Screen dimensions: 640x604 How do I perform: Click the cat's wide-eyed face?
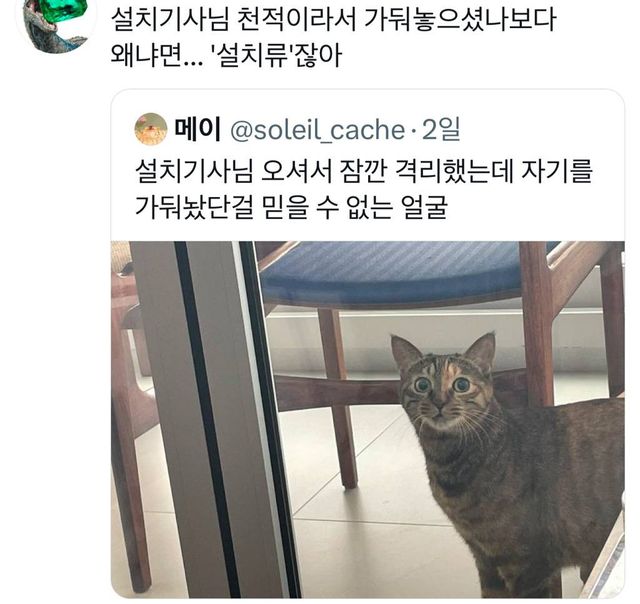(442, 388)
